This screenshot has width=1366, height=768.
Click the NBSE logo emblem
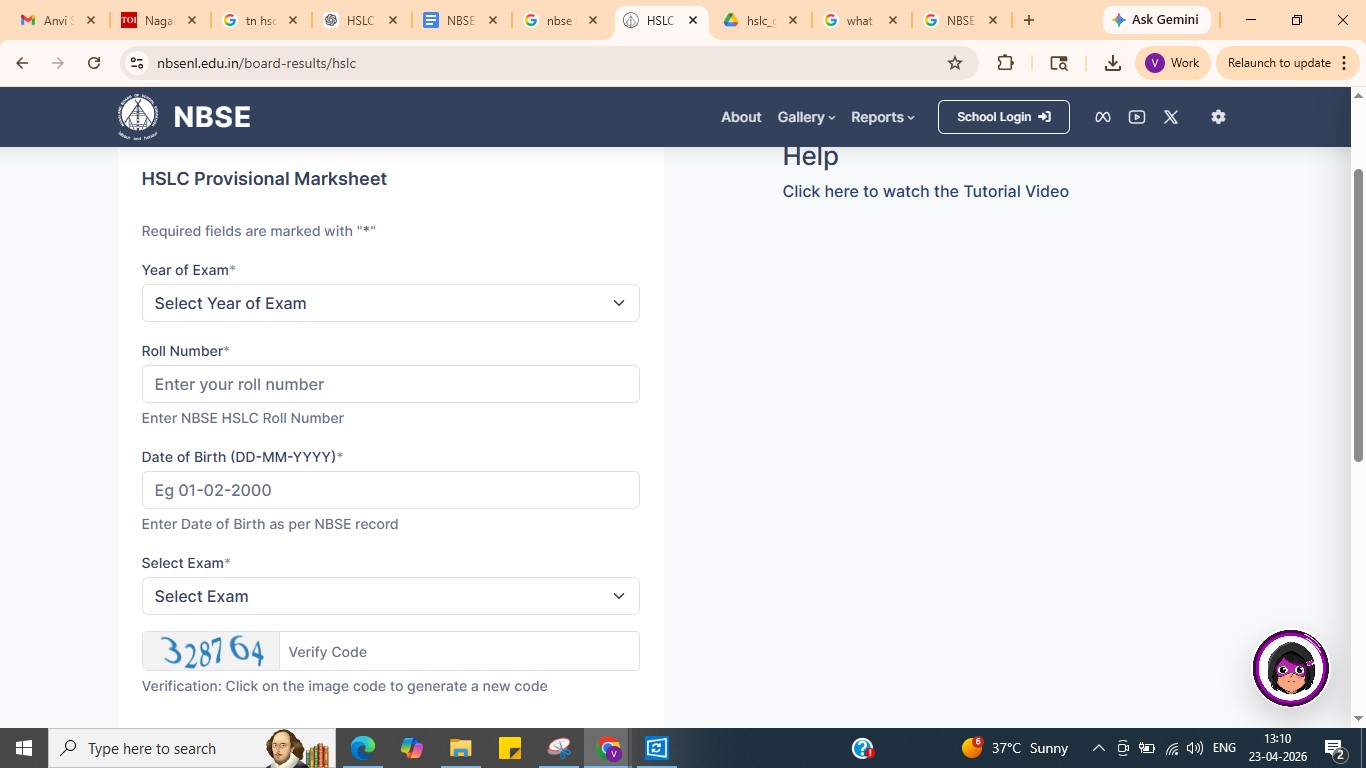[138, 117]
